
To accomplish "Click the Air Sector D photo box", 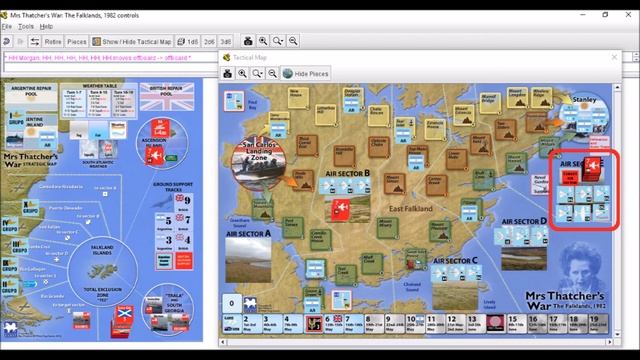I will coord(524,258).
